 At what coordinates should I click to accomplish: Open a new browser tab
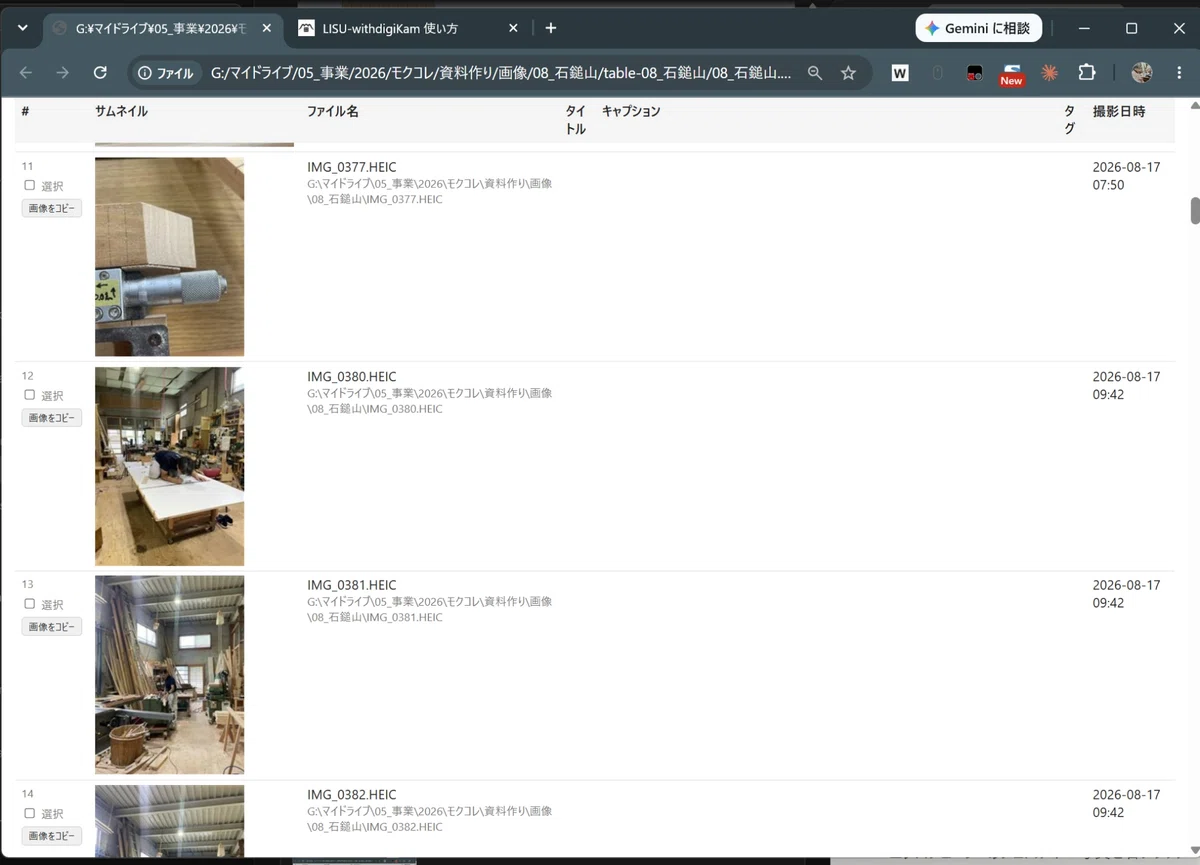coord(551,28)
